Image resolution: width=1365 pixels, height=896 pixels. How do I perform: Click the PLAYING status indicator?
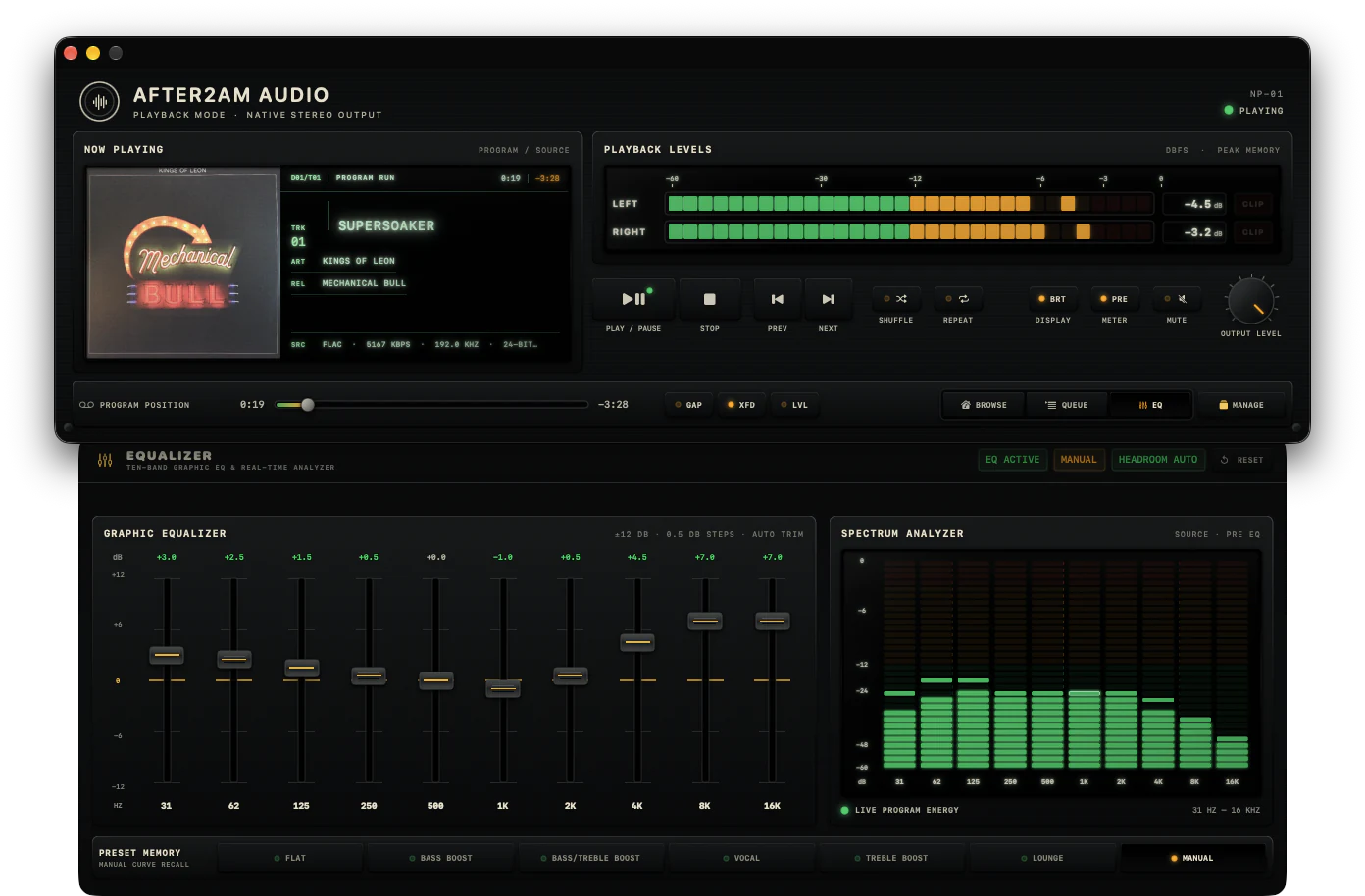[x=1254, y=111]
